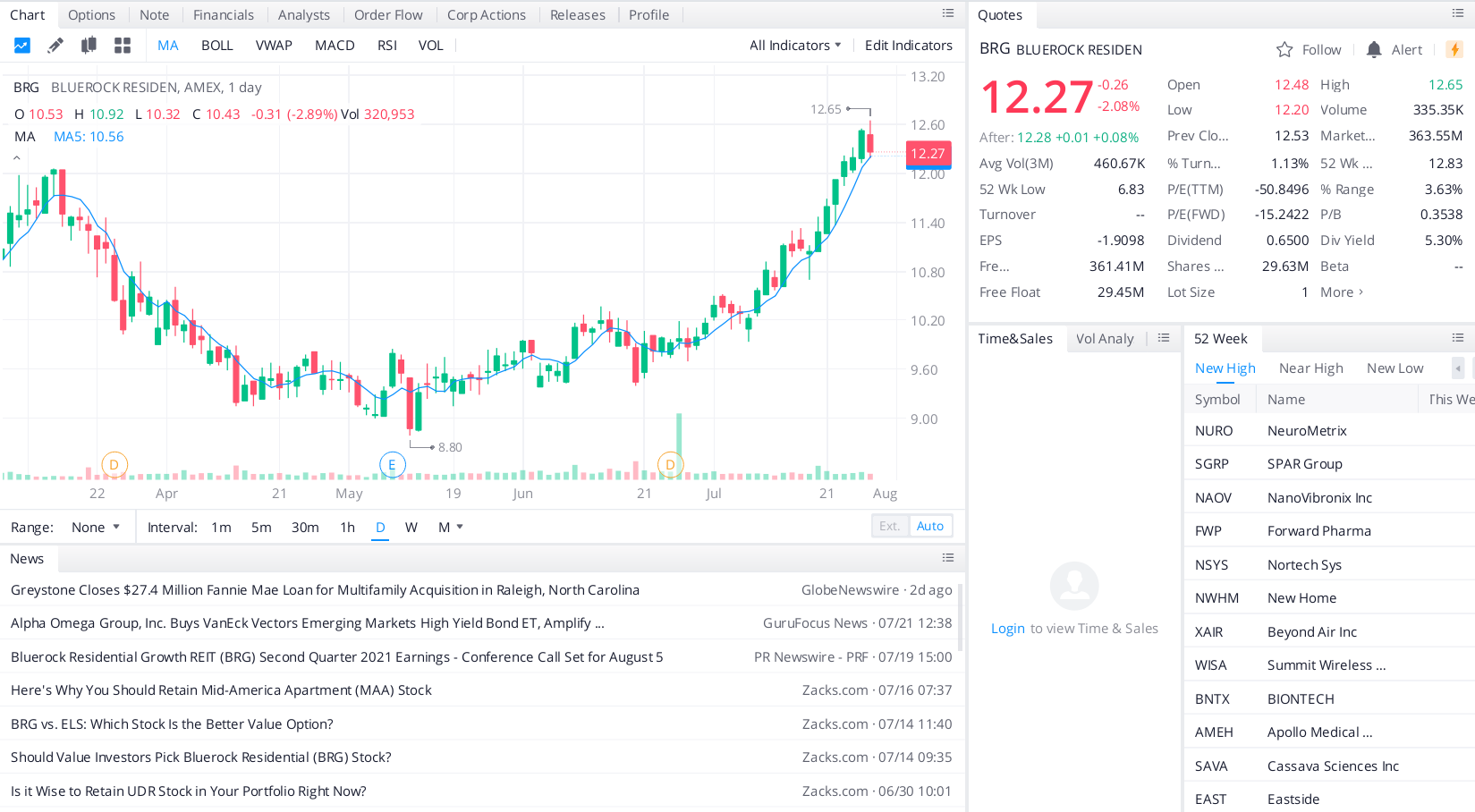The width and height of the screenshot is (1475, 812).
Task: Expand the More quote details
Action: coord(1342,292)
